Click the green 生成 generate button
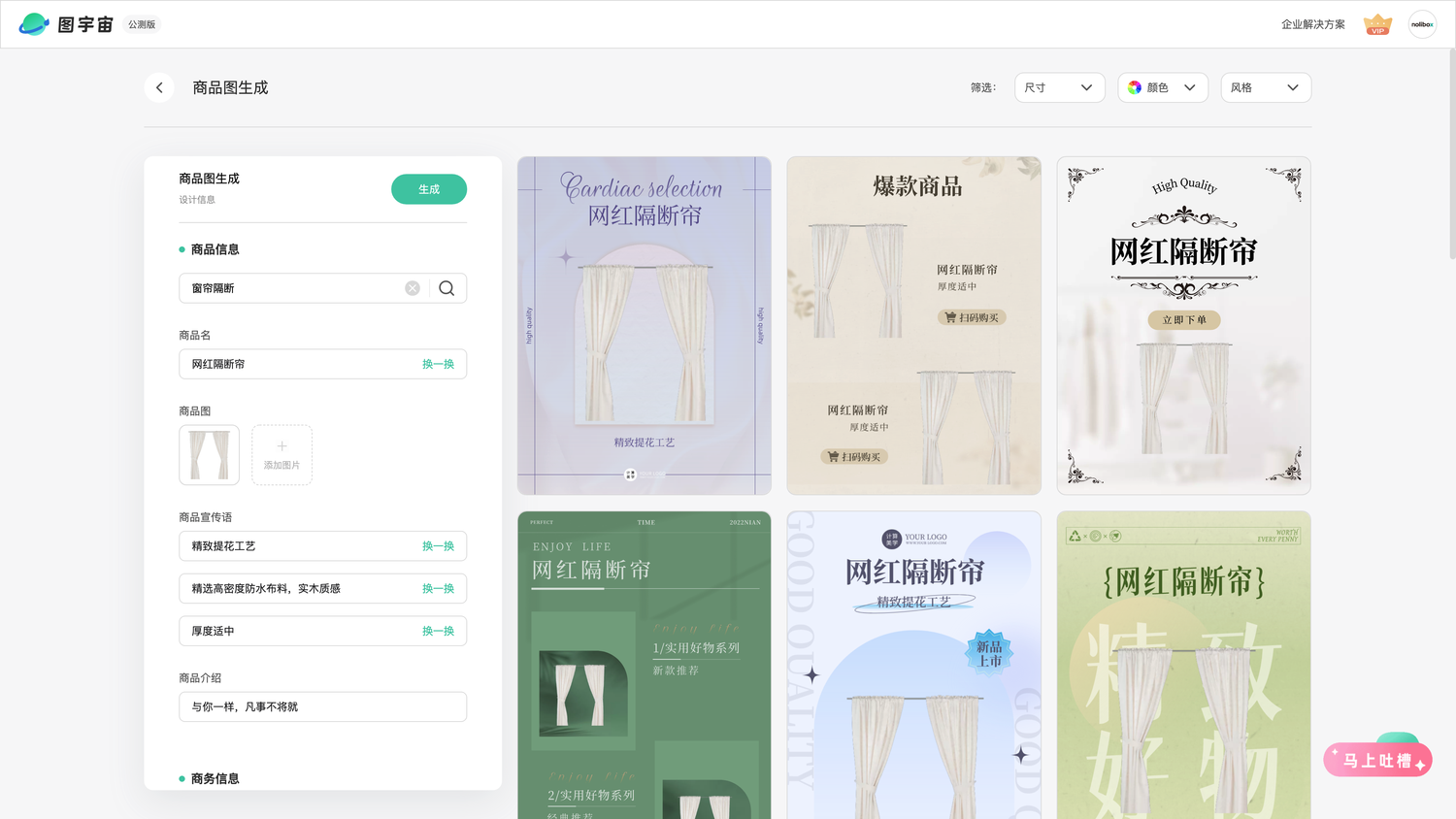1456x819 pixels. point(429,189)
